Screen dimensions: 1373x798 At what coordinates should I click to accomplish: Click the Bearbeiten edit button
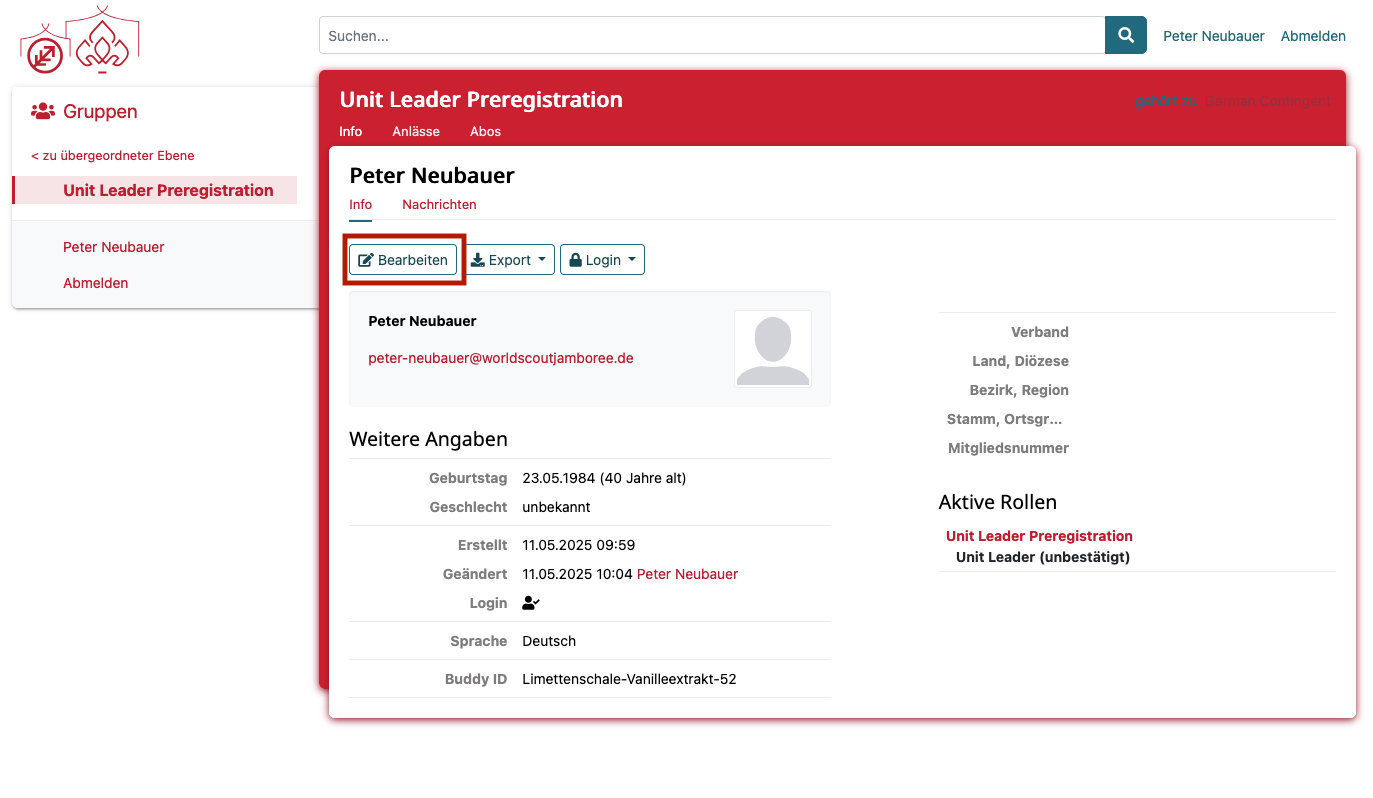pos(403,260)
